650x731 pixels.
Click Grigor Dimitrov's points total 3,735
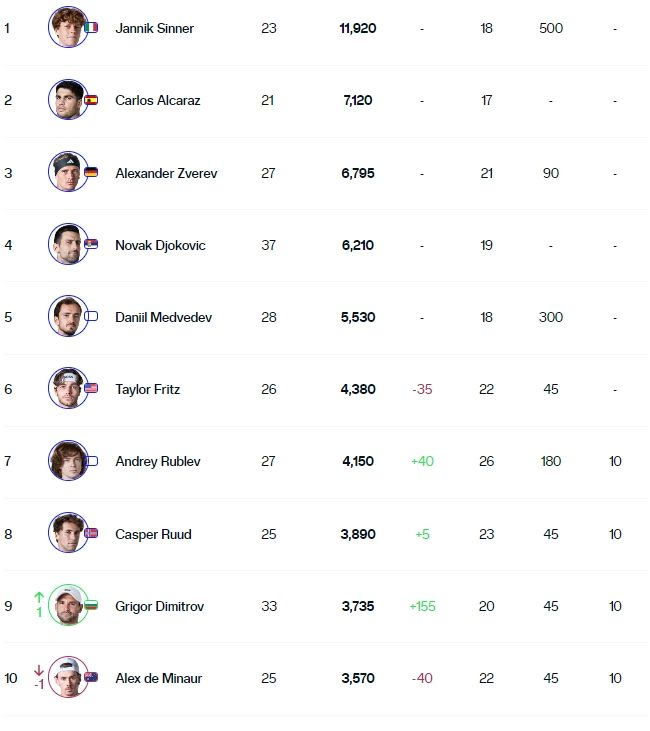(357, 606)
